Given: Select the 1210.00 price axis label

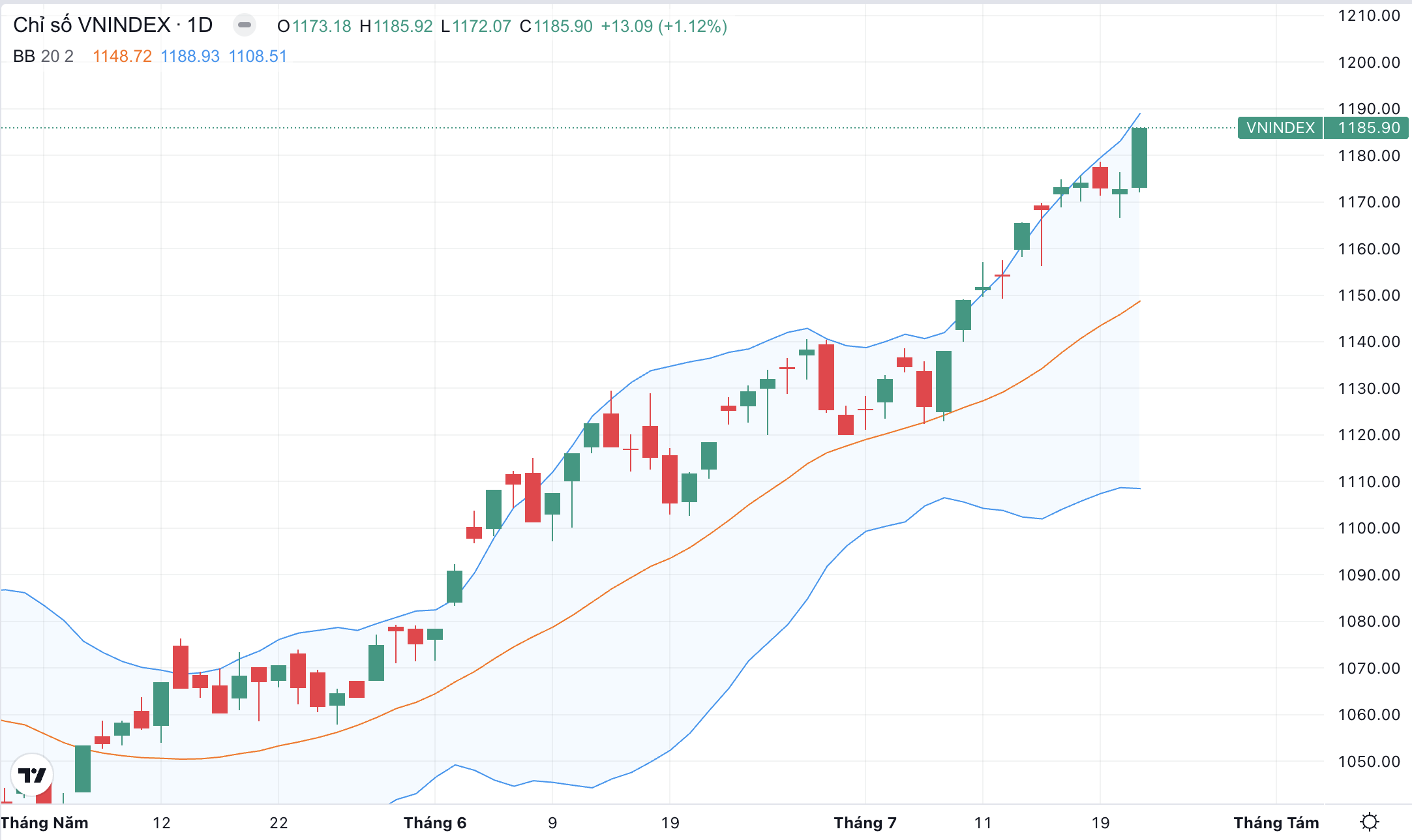Looking at the screenshot, I should click(1369, 16).
